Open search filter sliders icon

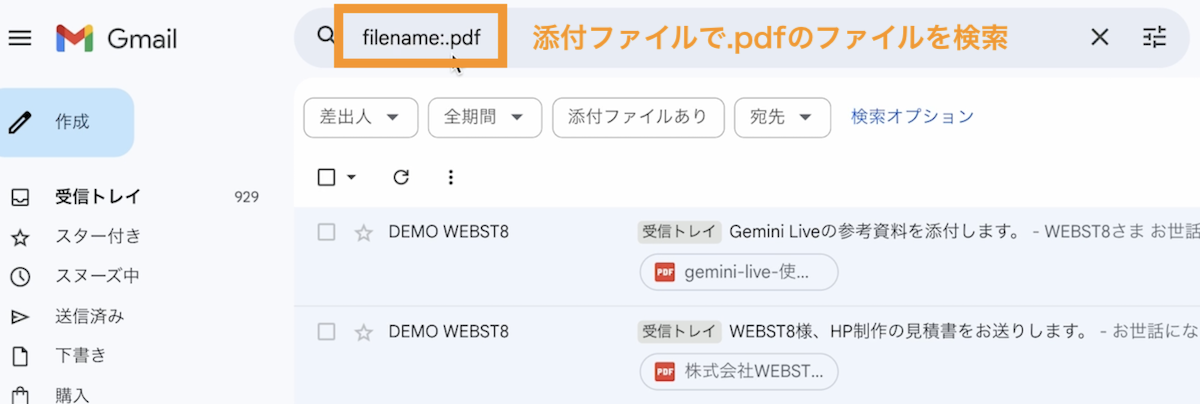tap(1154, 38)
